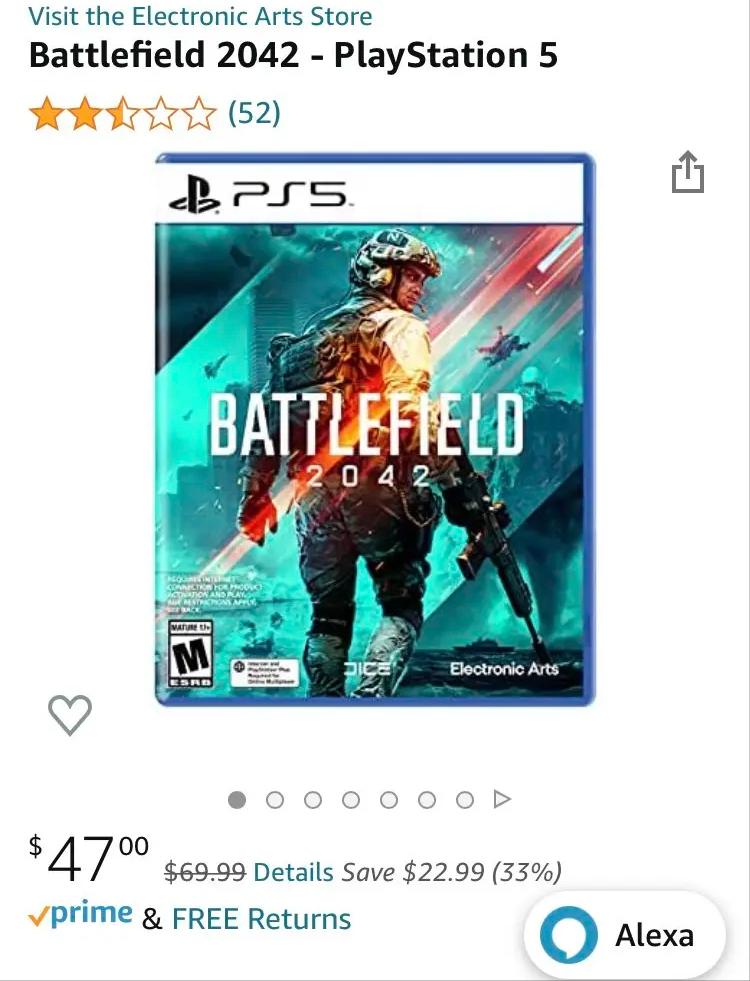Tap the share icon beside product image
The height and width of the screenshot is (981, 750).
[x=688, y=172]
